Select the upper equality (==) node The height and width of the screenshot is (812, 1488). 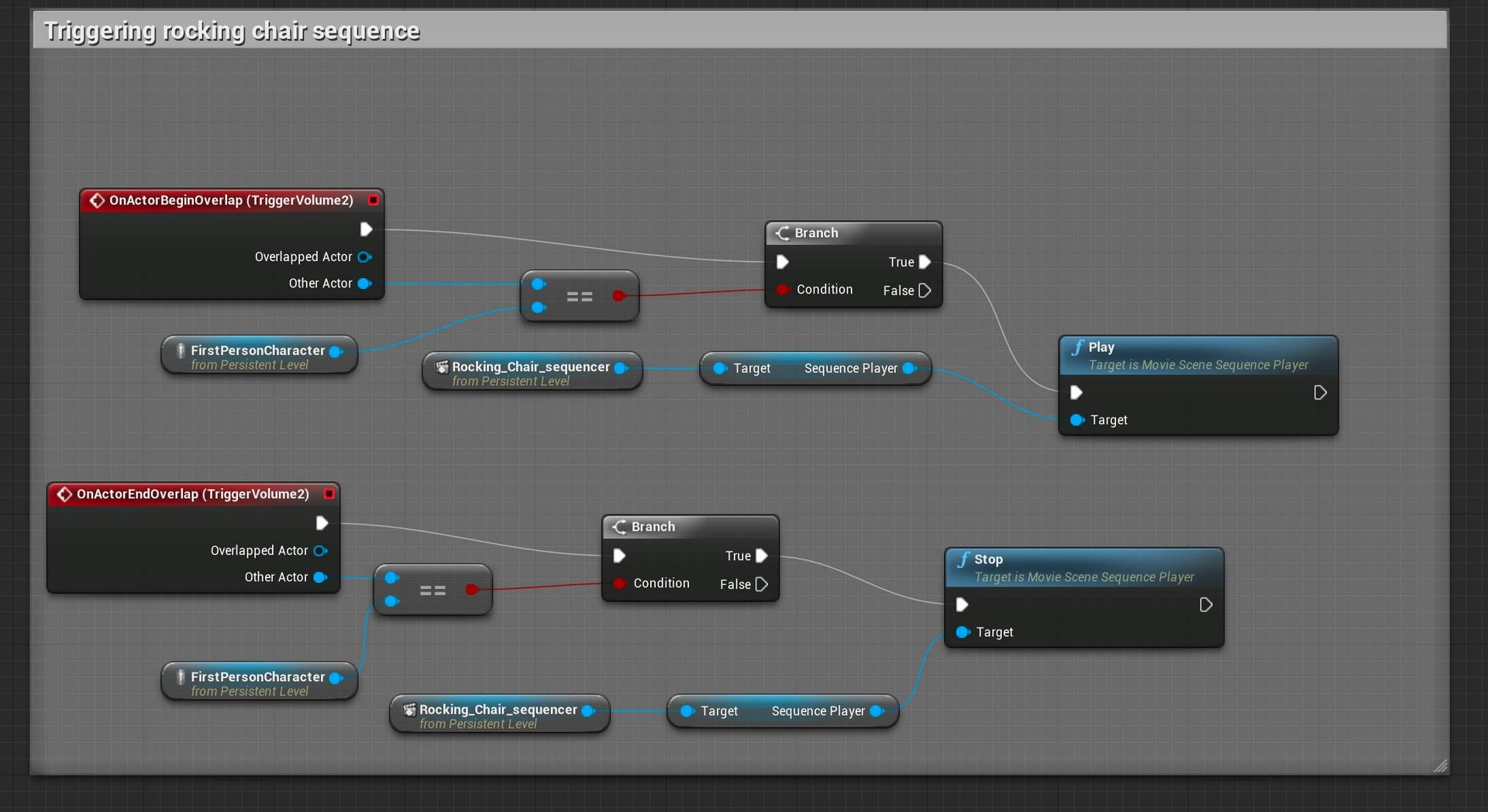pyautogui.click(x=580, y=296)
